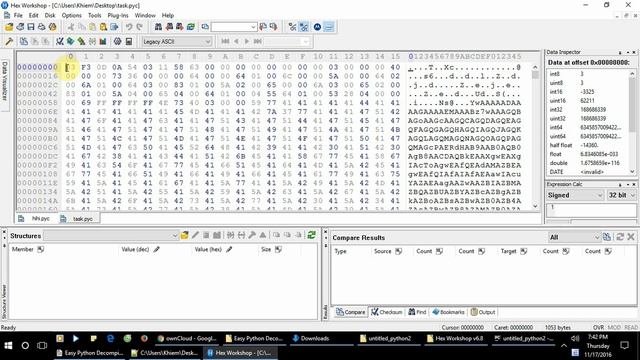640x360 pixels.
Task: Click the hex editor vertical scrollbar down arrow
Action: click(536, 206)
